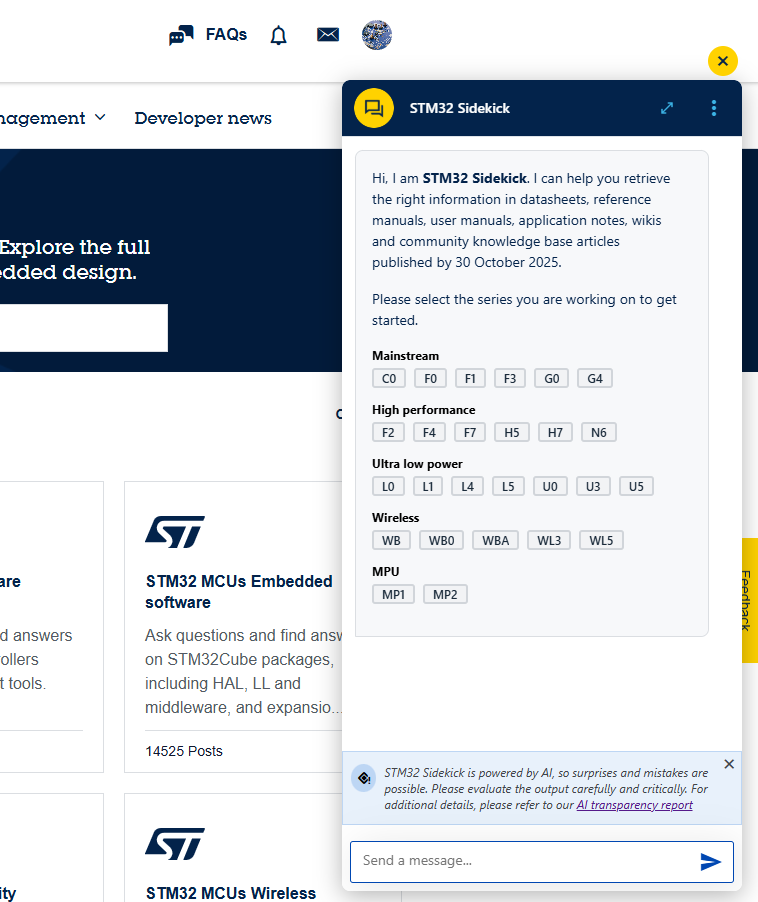Select the F1 series
Viewport: 758px width, 902px height.
pyautogui.click(x=470, y=379)
